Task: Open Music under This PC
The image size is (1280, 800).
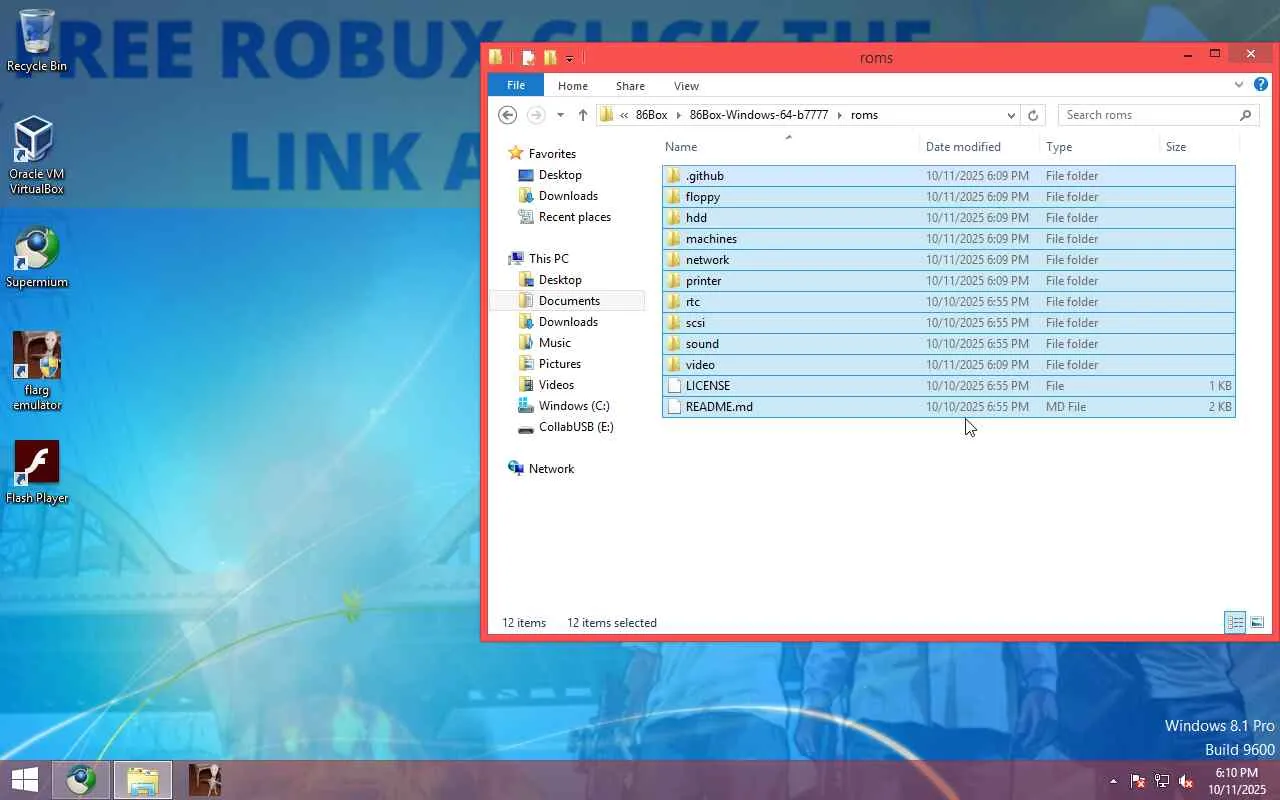Action: click(554, 343)
